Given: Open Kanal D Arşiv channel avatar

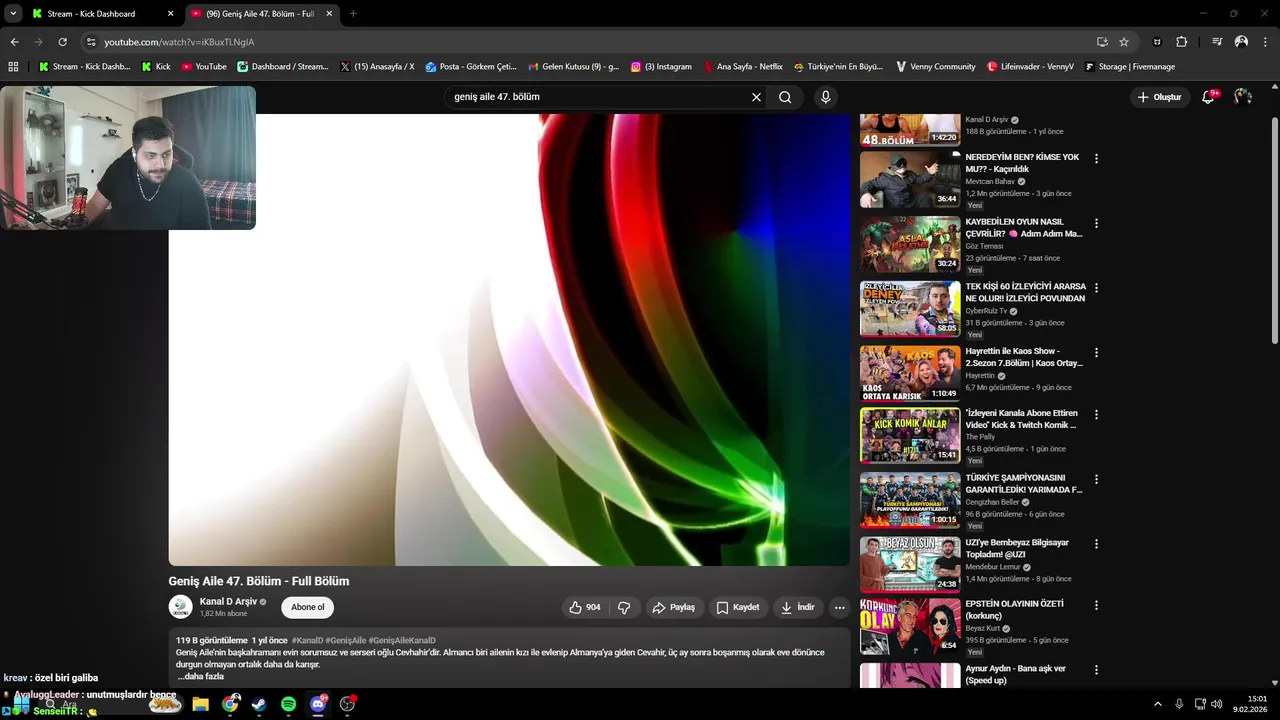Looking at the screenshot, I should [x=181, y=607].
